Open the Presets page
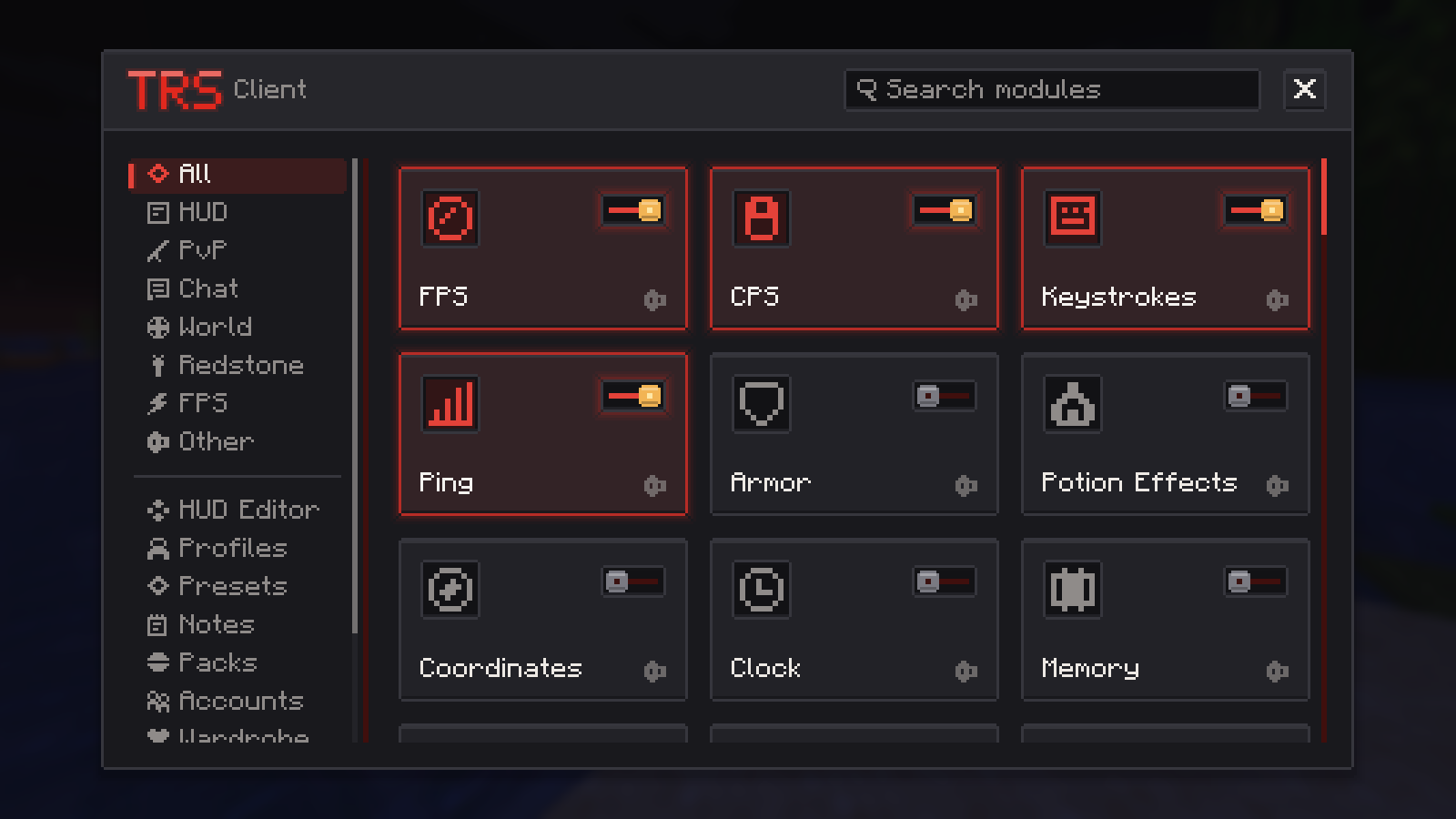1456x819 pixels. [x=238, y=586]
